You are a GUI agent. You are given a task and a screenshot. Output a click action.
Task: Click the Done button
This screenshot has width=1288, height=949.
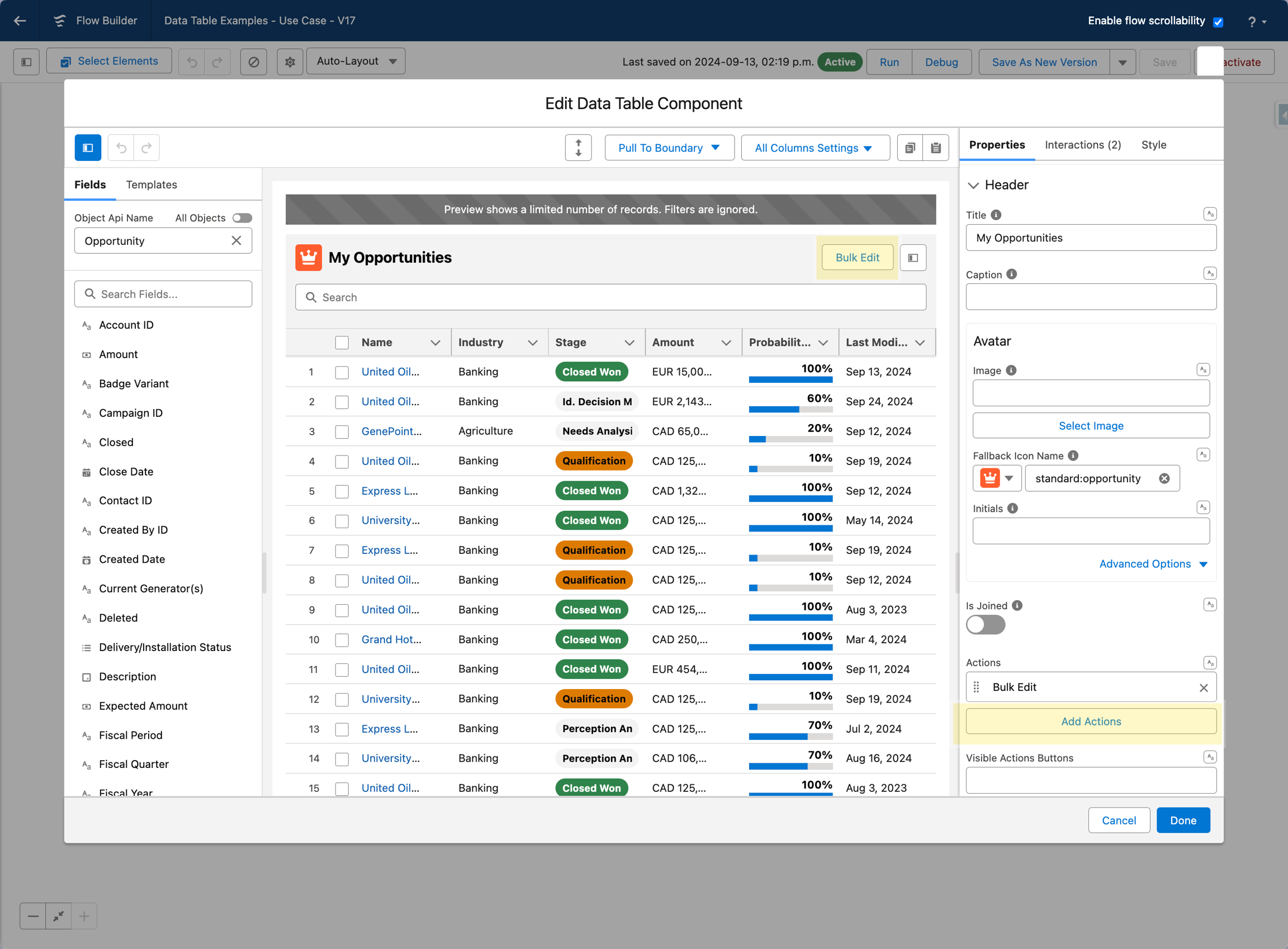pyautogui.click(x=1182, y=820)
